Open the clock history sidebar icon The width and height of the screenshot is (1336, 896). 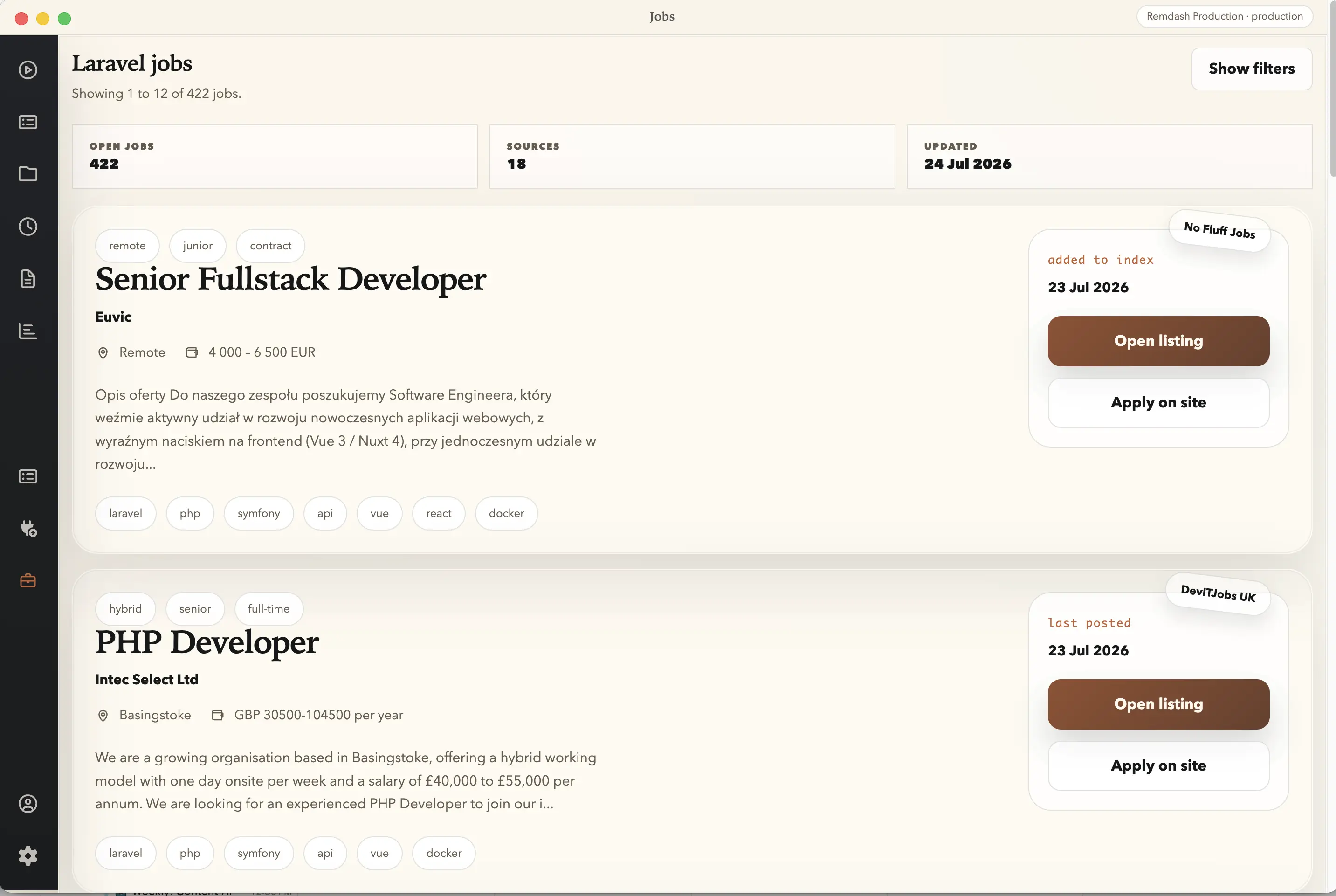tap(28, 227)
